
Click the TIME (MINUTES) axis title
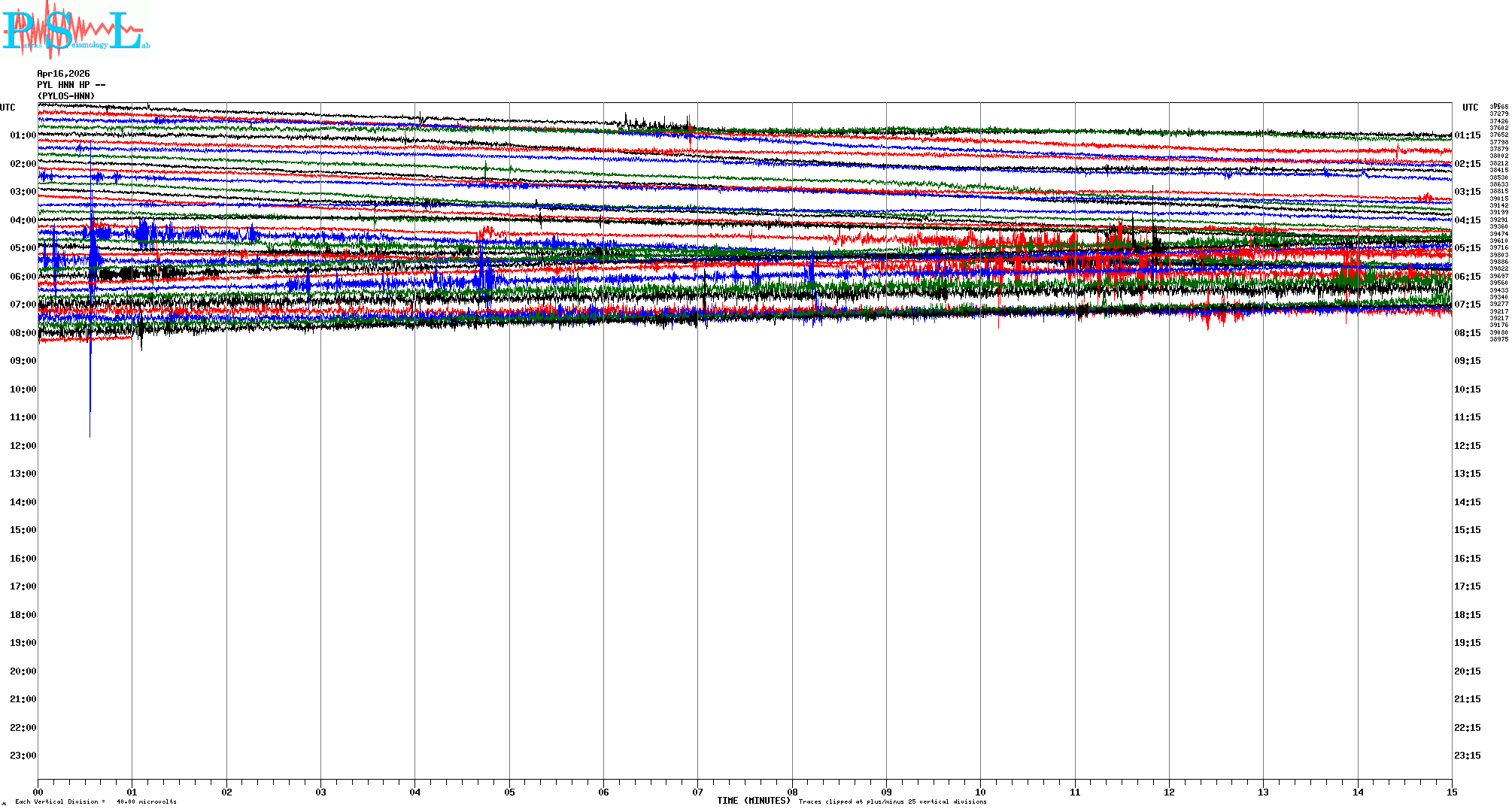[753, 801]
